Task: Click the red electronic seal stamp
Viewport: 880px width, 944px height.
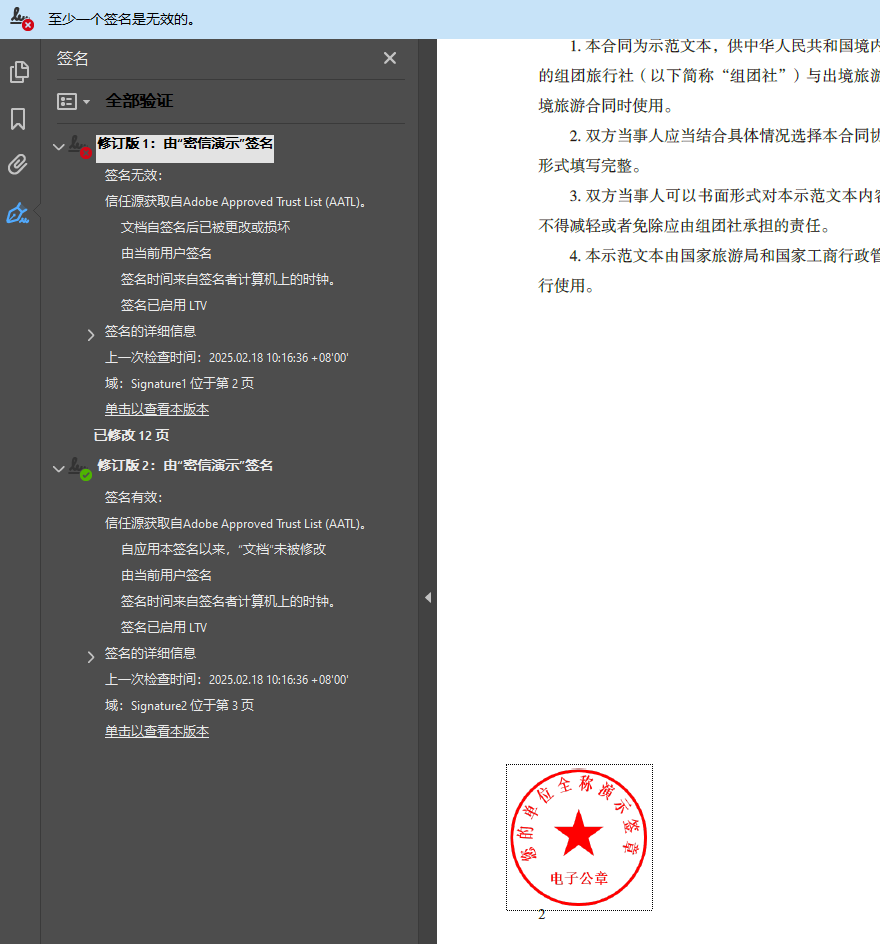Action: (579, 836)
